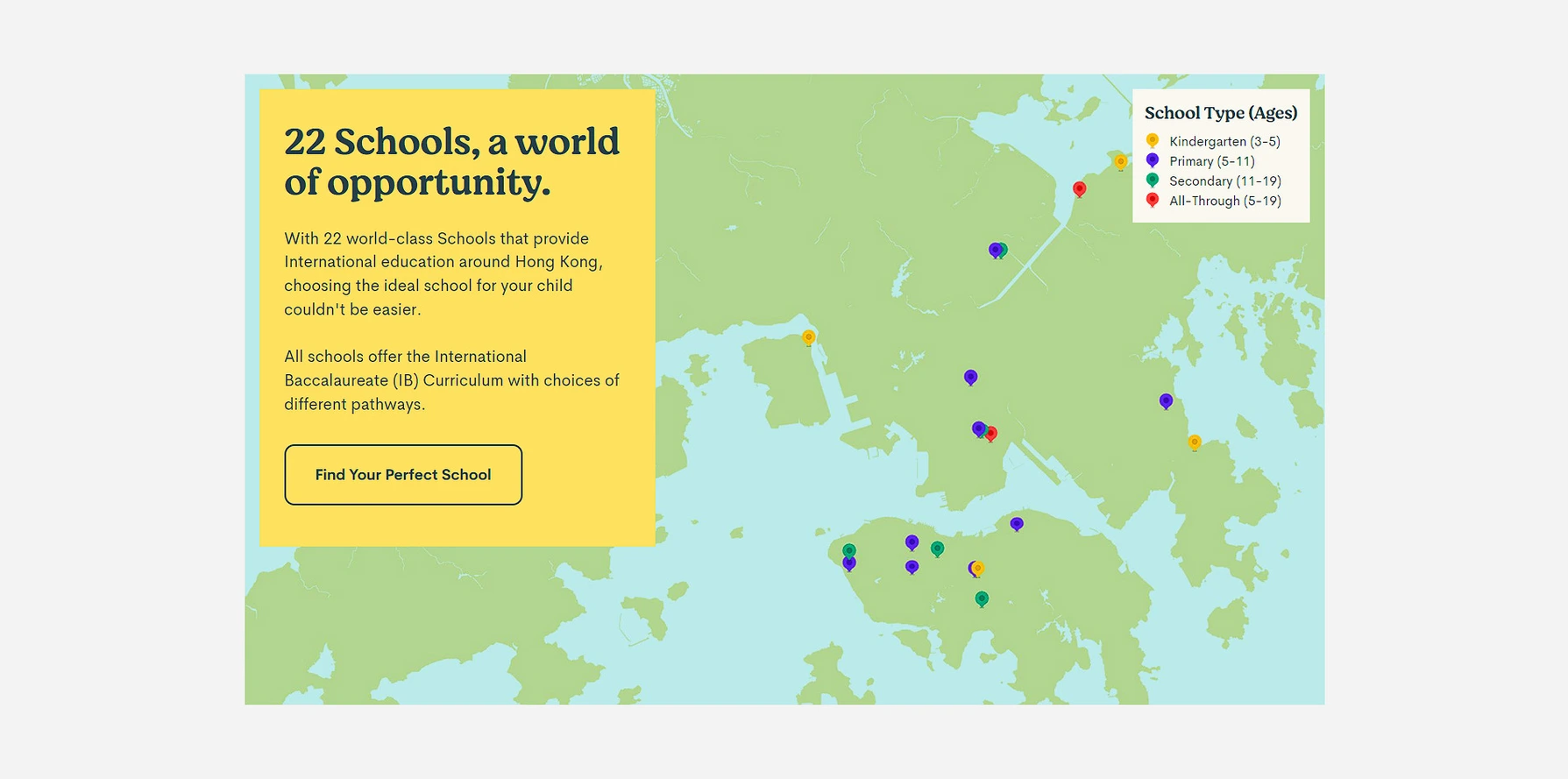Click the yellow marker swatch in the legend
Image resolution: width=1568 pixels, height=779 pixels.
point(1153,140)
